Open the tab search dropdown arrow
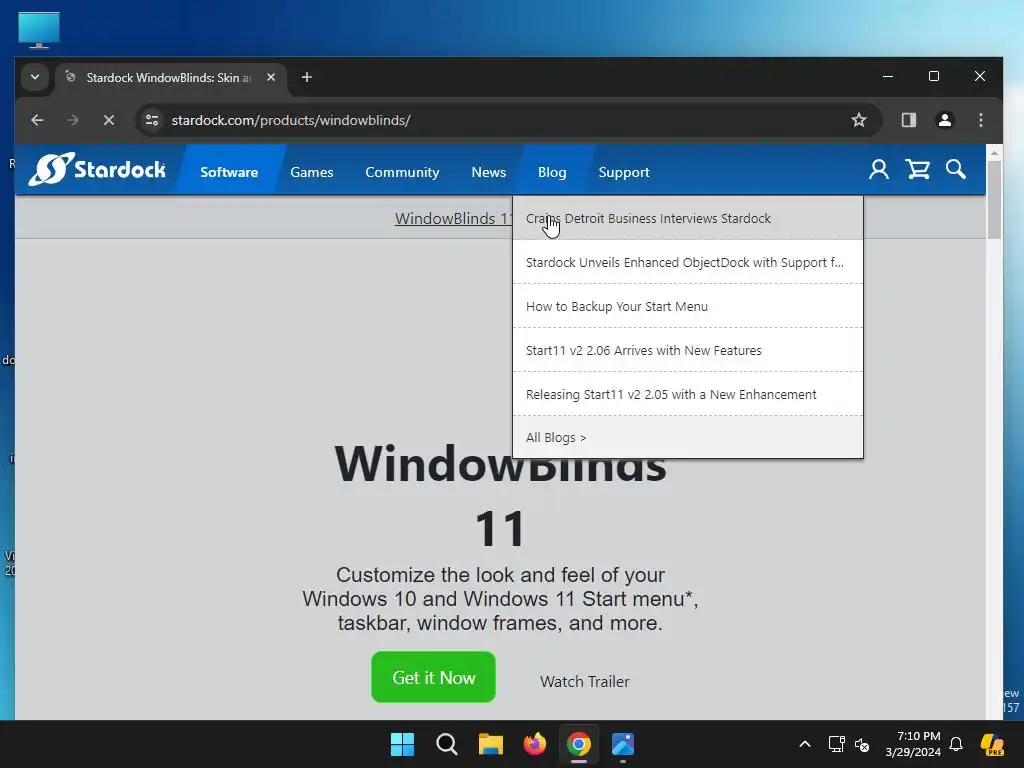Image resolution: width=1024 pixels, height=768 pixels. [x=35, y=77]
